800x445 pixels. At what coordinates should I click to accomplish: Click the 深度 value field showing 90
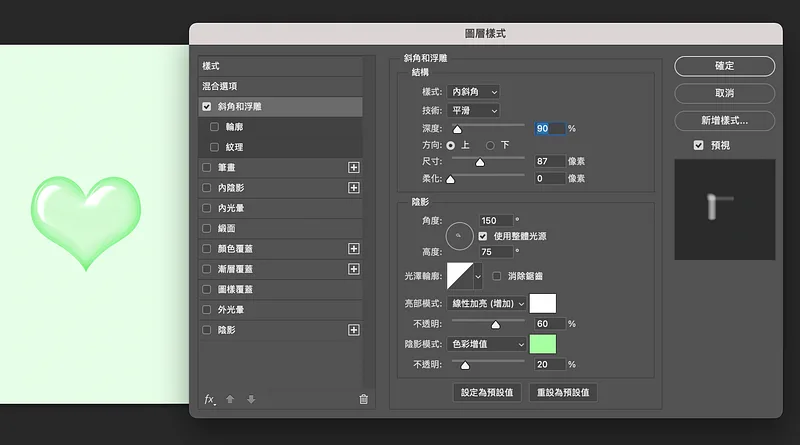549,129
